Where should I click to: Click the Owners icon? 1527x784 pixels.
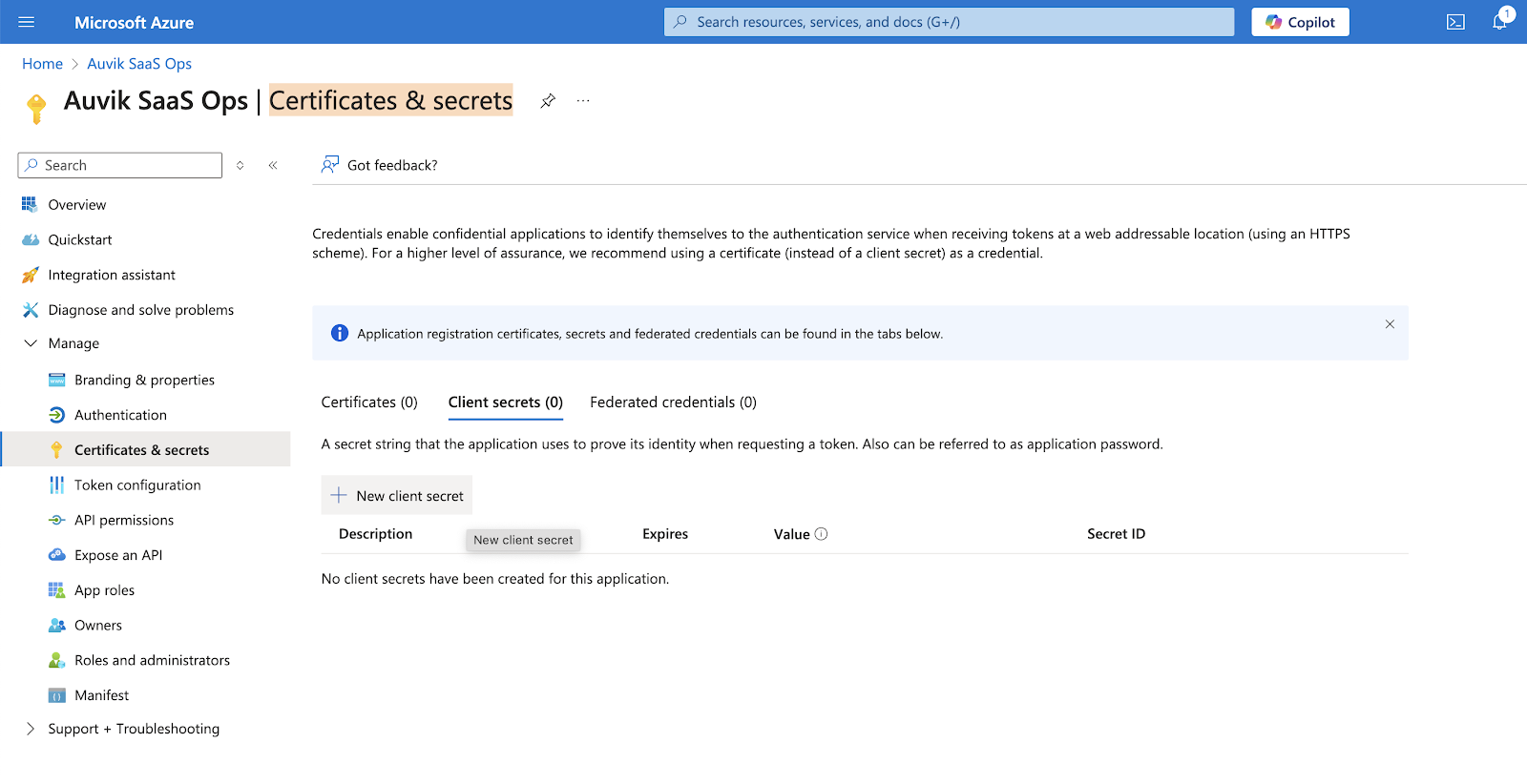click(57, 626)
